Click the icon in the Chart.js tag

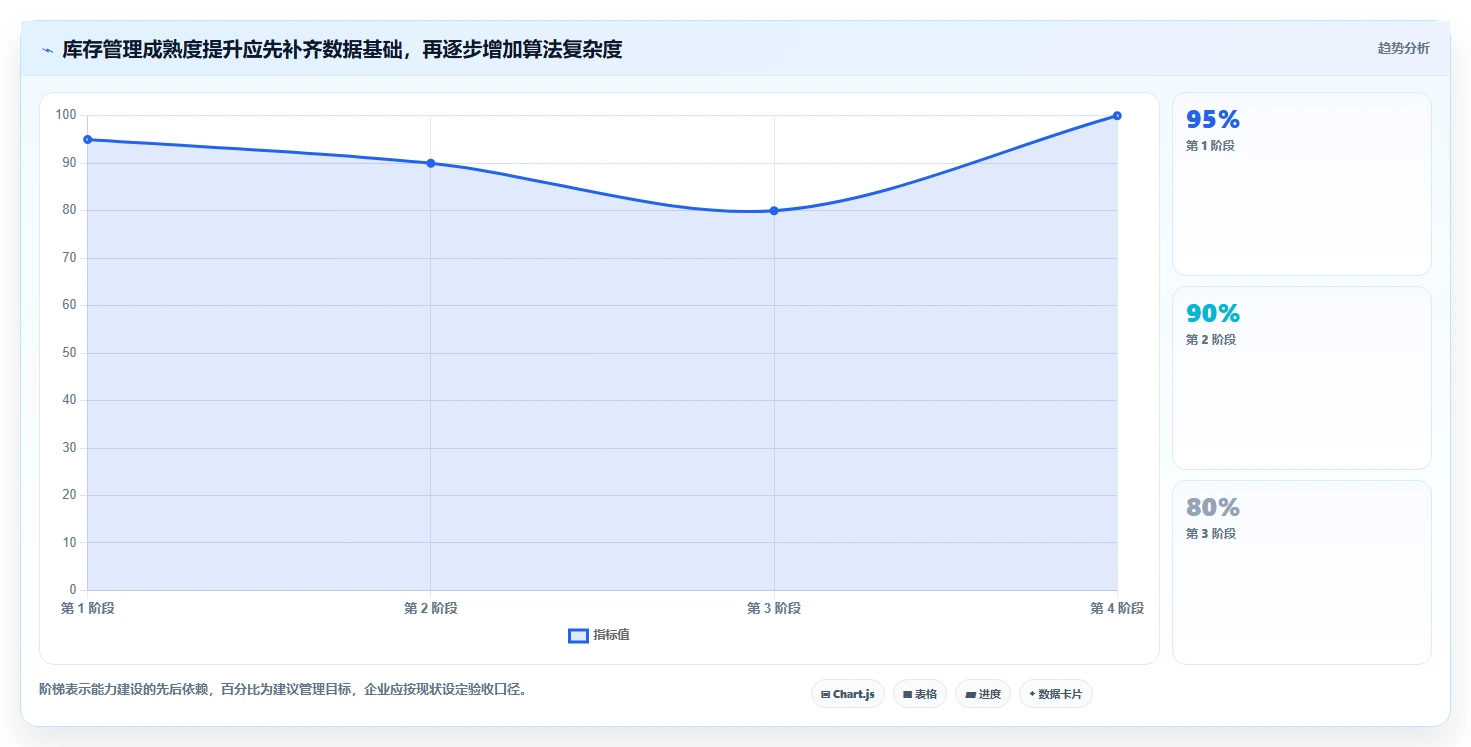click(x=825, y=694)
